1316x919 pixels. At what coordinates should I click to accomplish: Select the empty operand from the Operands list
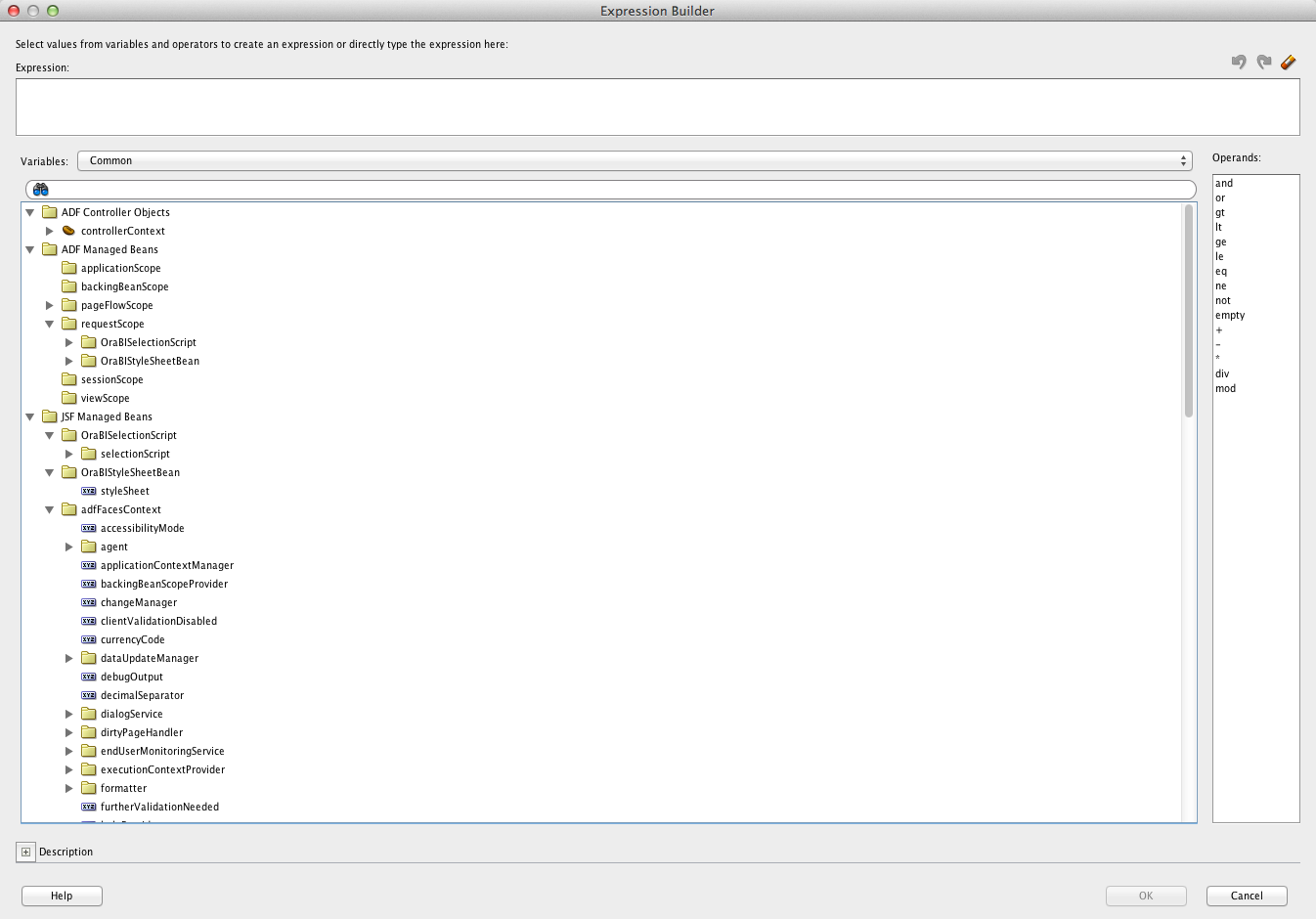(1229, 315)
